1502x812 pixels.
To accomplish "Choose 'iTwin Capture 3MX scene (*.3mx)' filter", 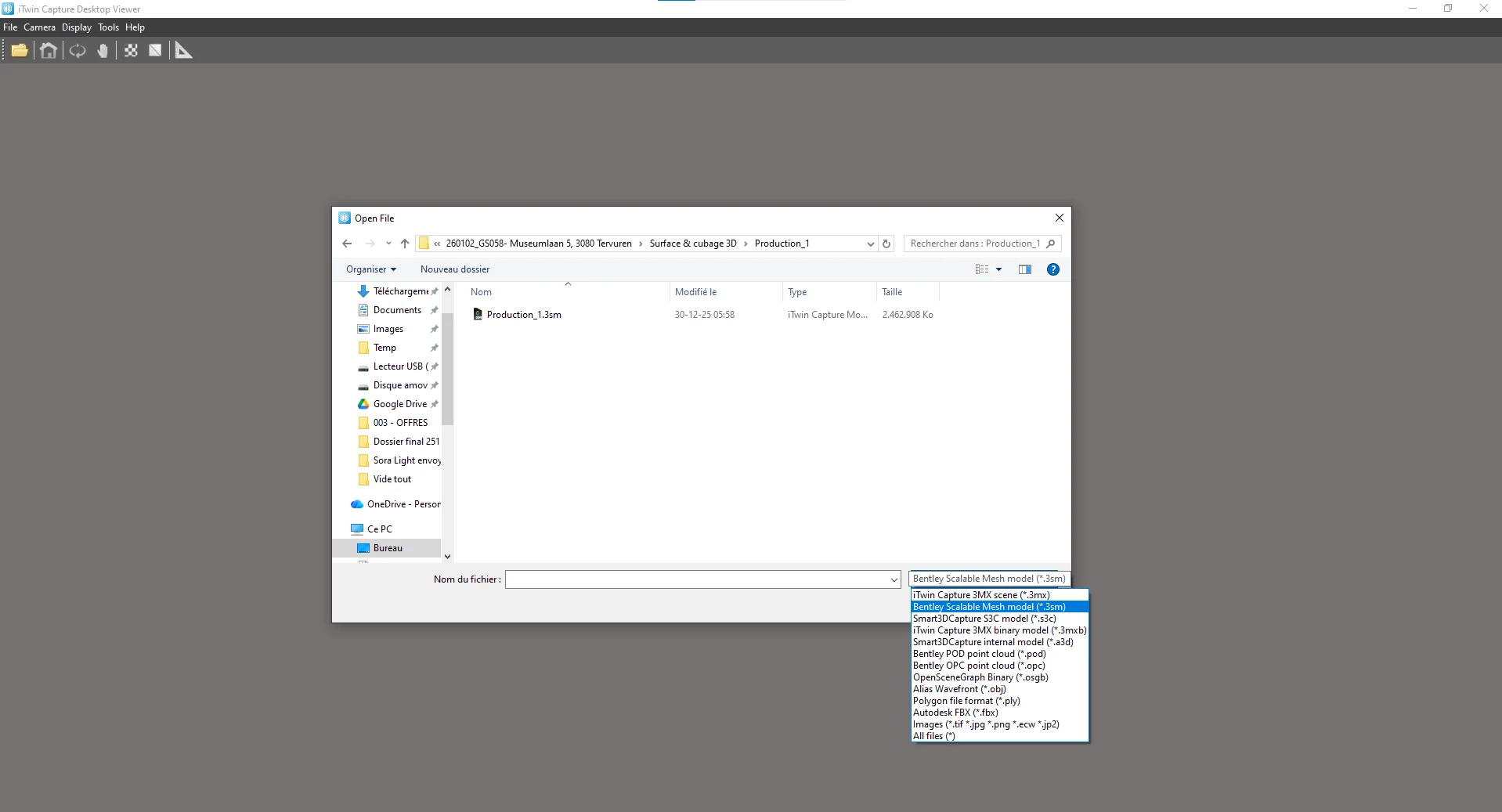I will click(981, 595).
